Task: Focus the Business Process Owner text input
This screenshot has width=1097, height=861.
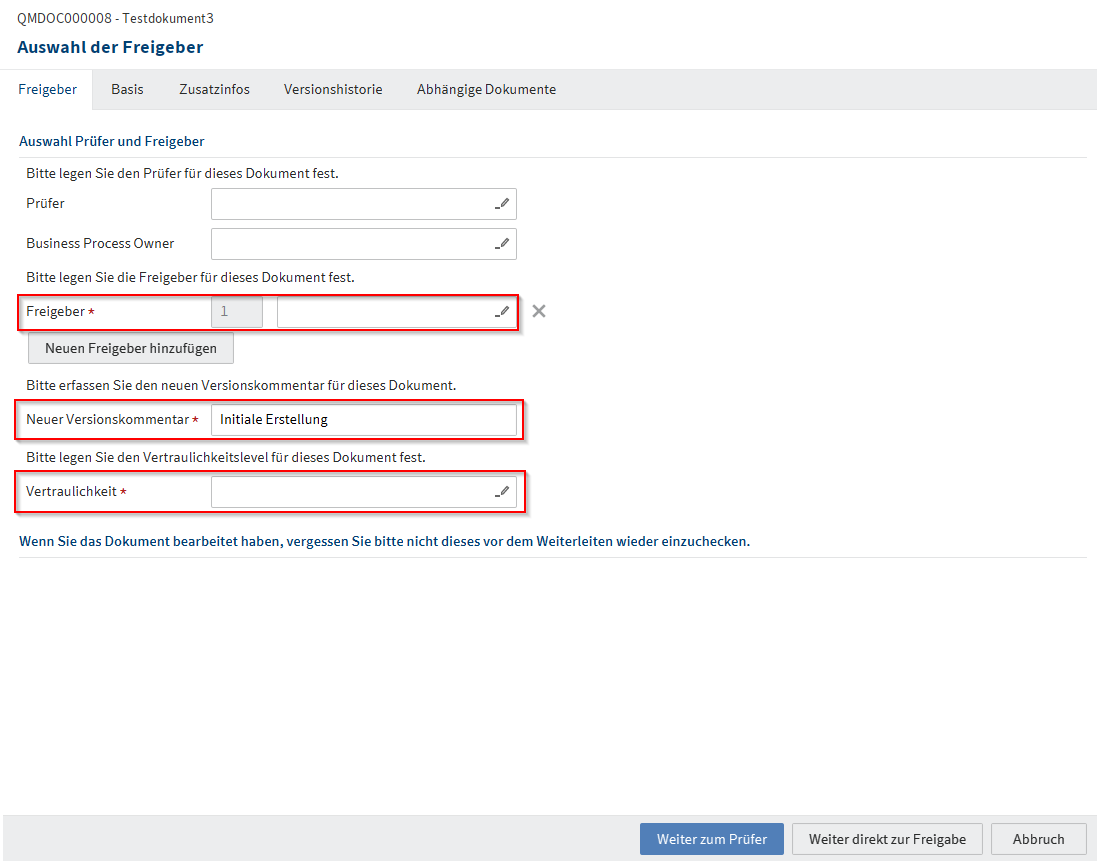Action: tap(350, 244)
